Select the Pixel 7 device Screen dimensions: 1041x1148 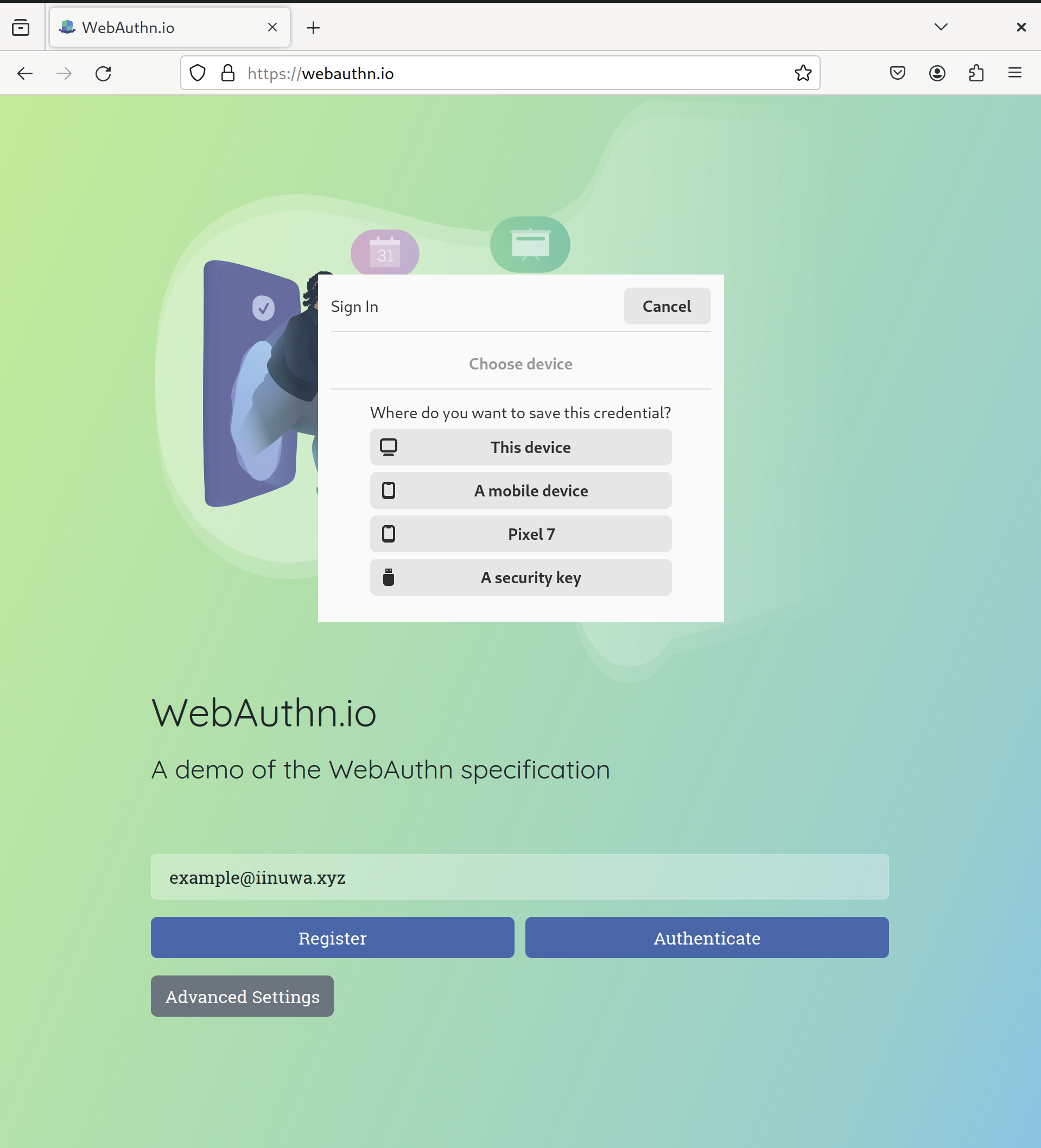(520, 533)
